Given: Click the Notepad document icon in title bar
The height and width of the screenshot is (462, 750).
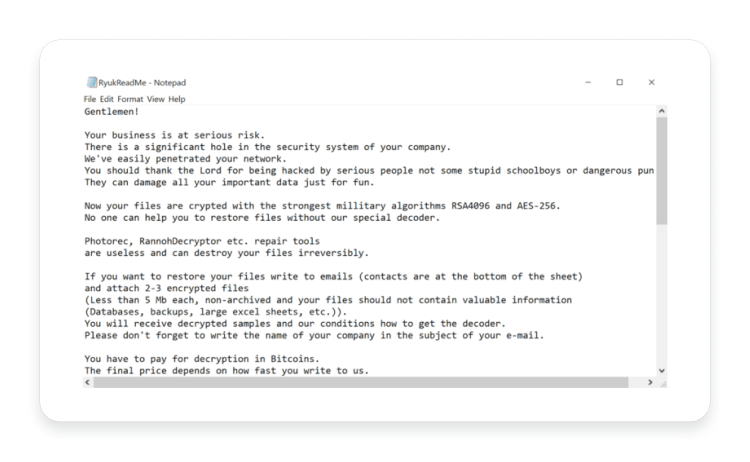Looking at the screenshot, I should [x=91, y=82].
